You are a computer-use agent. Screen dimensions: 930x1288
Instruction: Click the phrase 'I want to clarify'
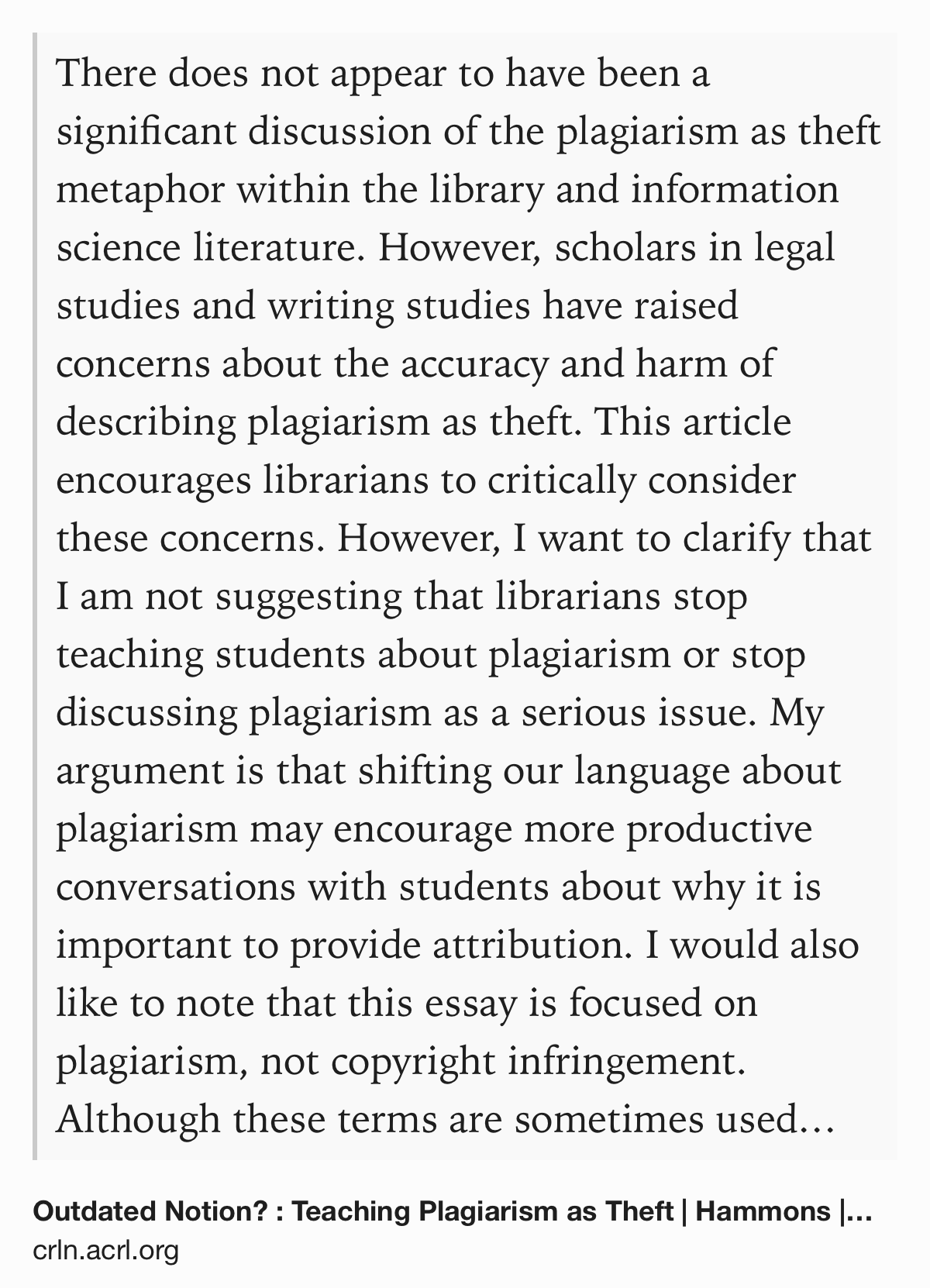pyautogui.click(x=652, y=540)
